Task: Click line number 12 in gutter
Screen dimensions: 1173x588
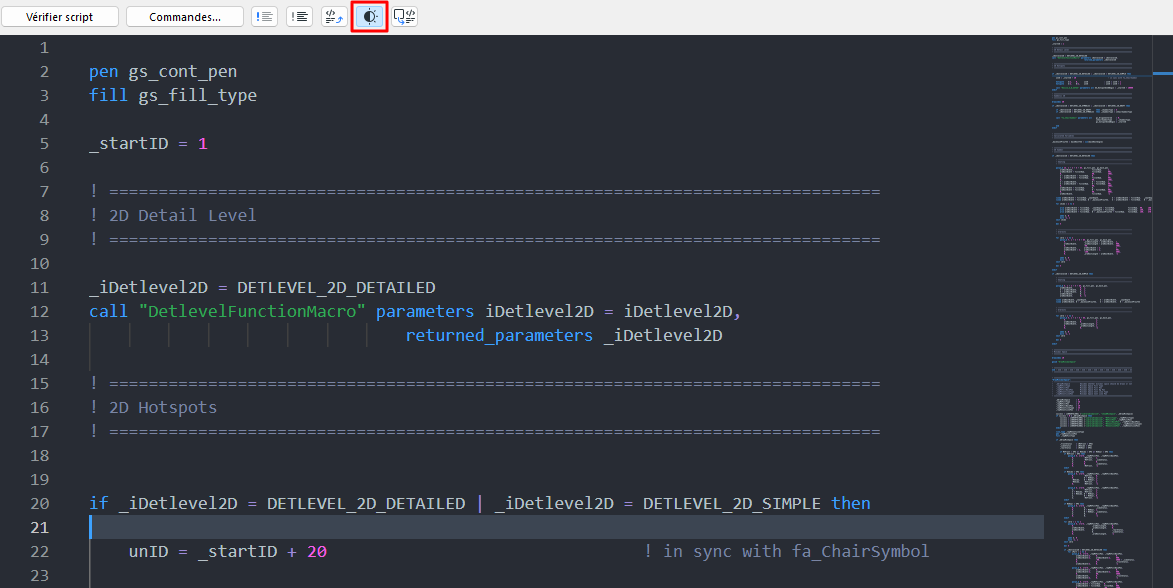Action: pyautogui.click(x=40, y=311)
